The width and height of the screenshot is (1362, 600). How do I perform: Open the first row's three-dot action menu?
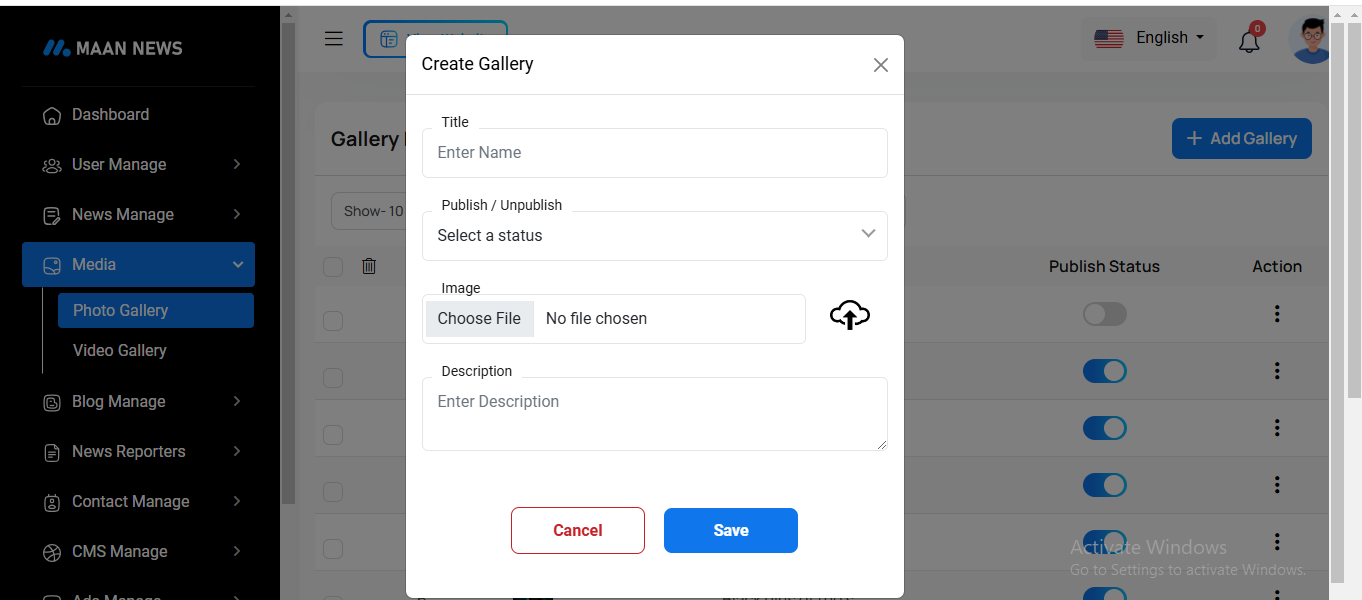pyautogui.click(x=1277, y=314)
